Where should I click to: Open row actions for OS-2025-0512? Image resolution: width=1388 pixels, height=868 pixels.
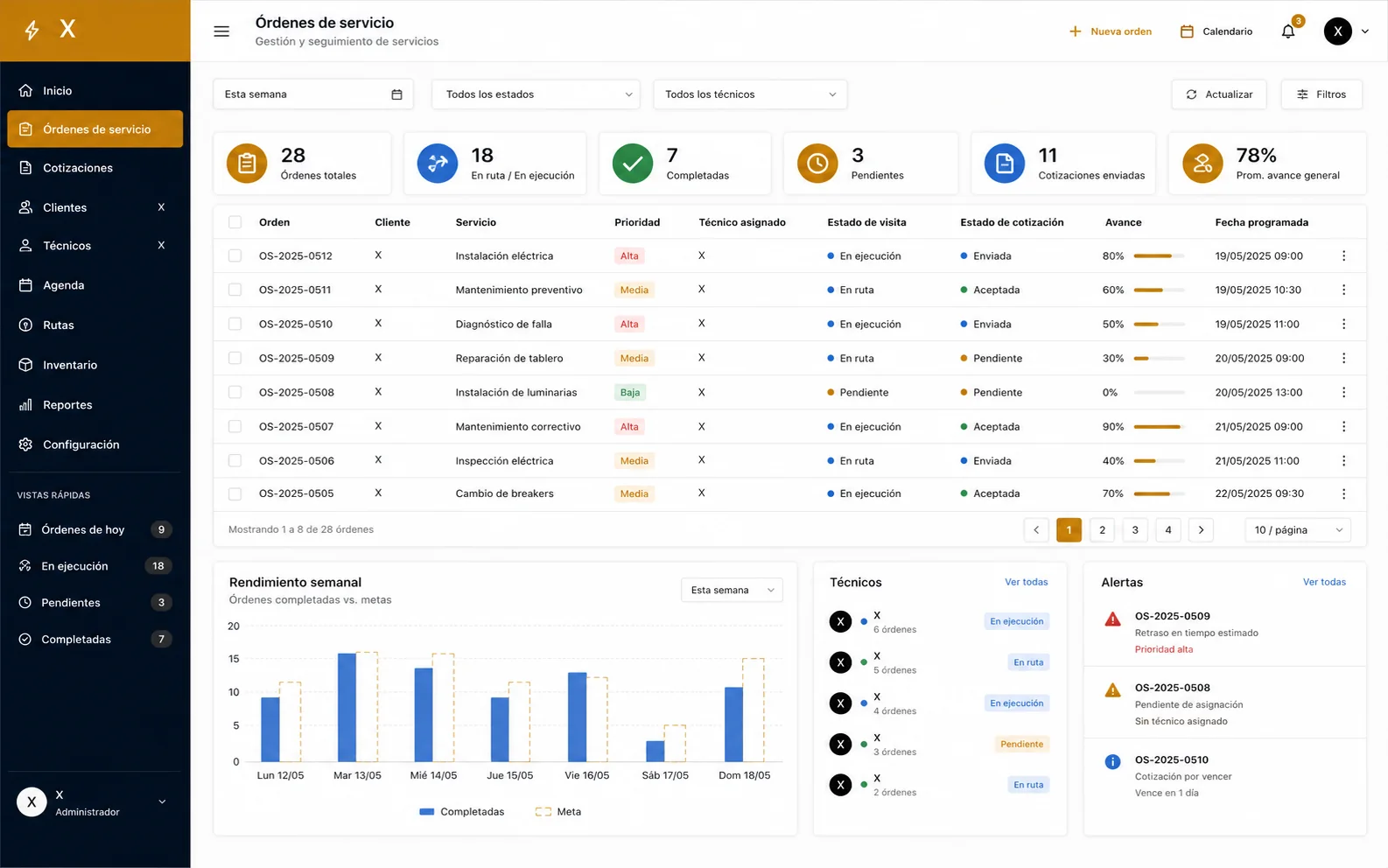click(1343, 255)
